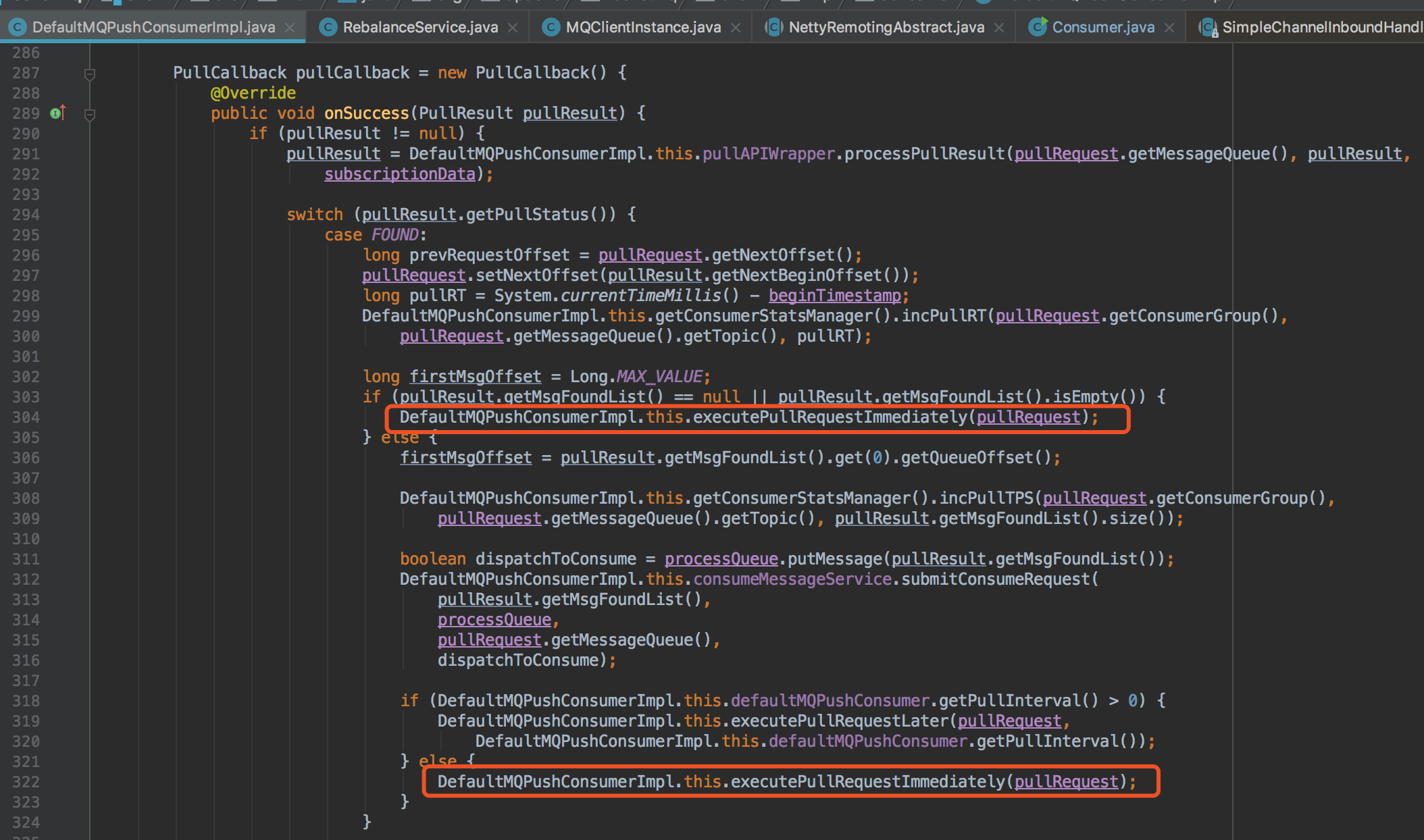The height and width of the screenshot is (840, 1424).
Task: Click the class icon on DefaultMQPushConsumerImpl.java tab
Action: click(x=17, y=27)
